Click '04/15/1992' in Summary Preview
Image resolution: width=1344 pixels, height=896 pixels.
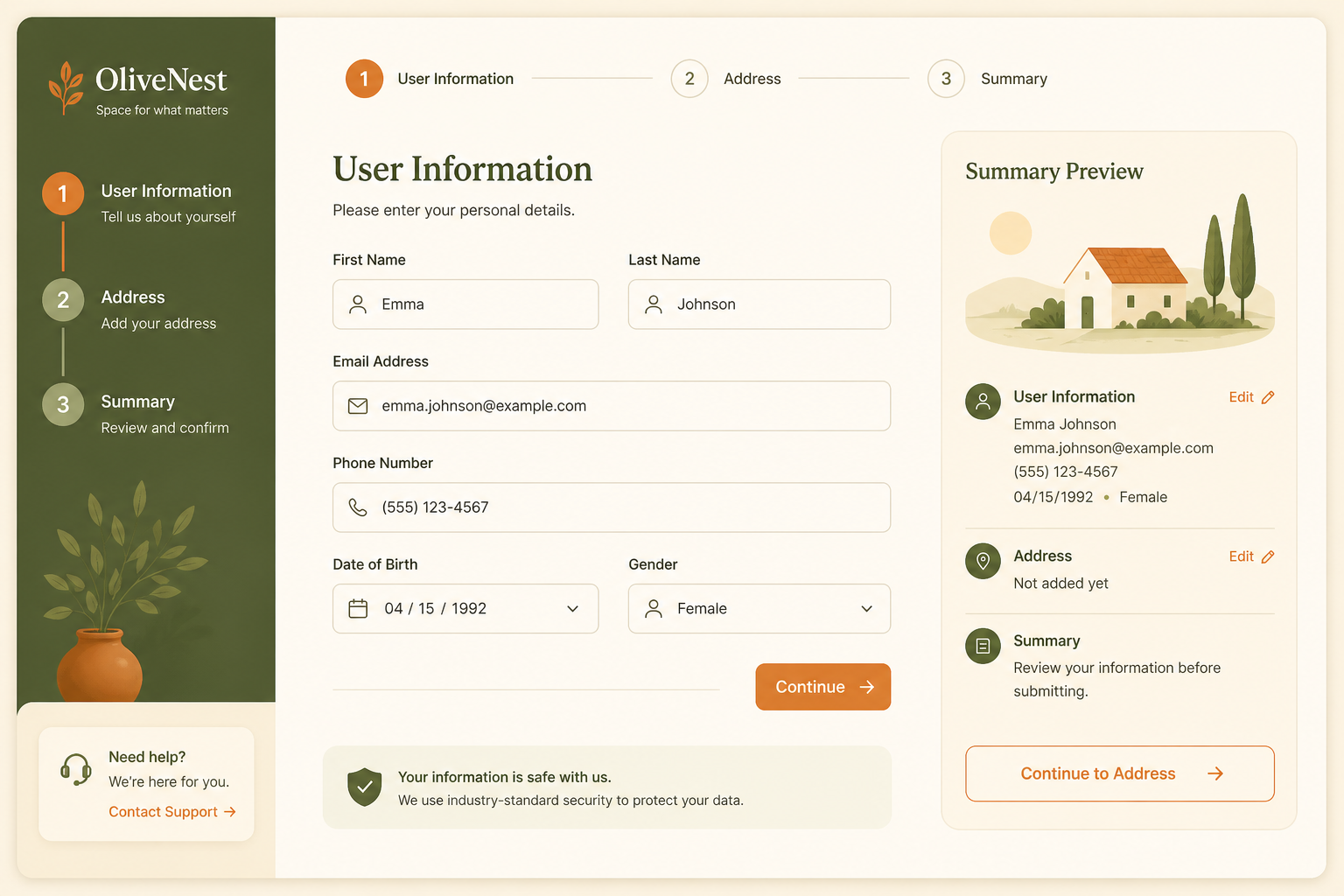click(x=1053, y=497)
